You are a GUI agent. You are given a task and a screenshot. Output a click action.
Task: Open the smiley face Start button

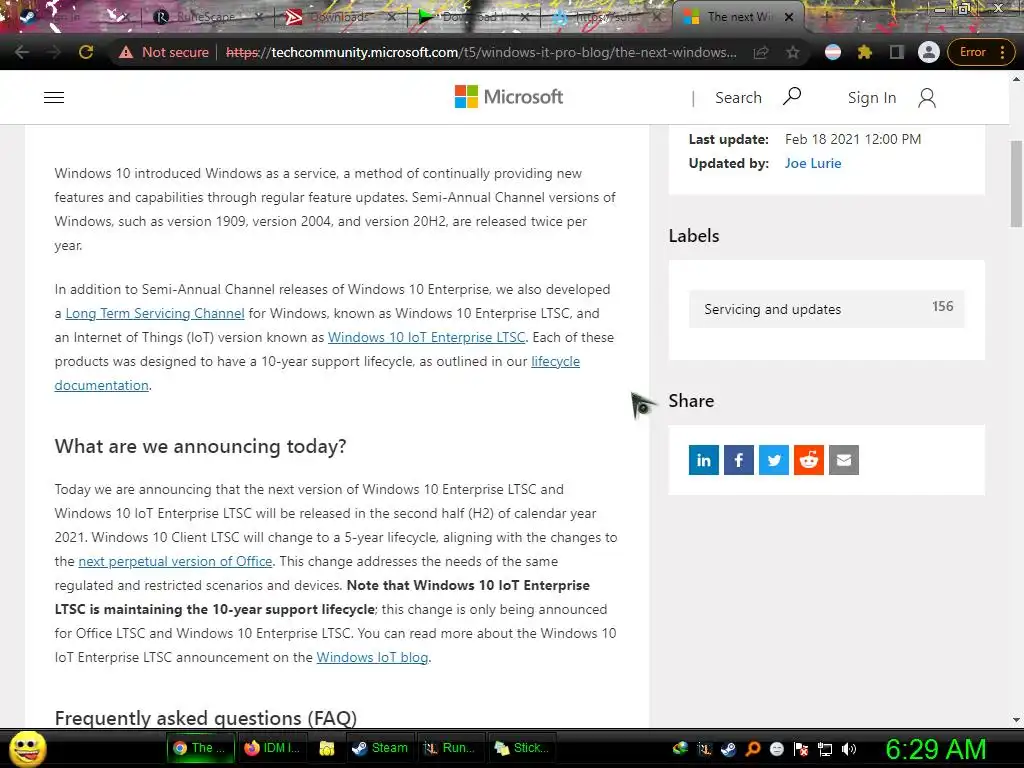click(x=28, y=749)
